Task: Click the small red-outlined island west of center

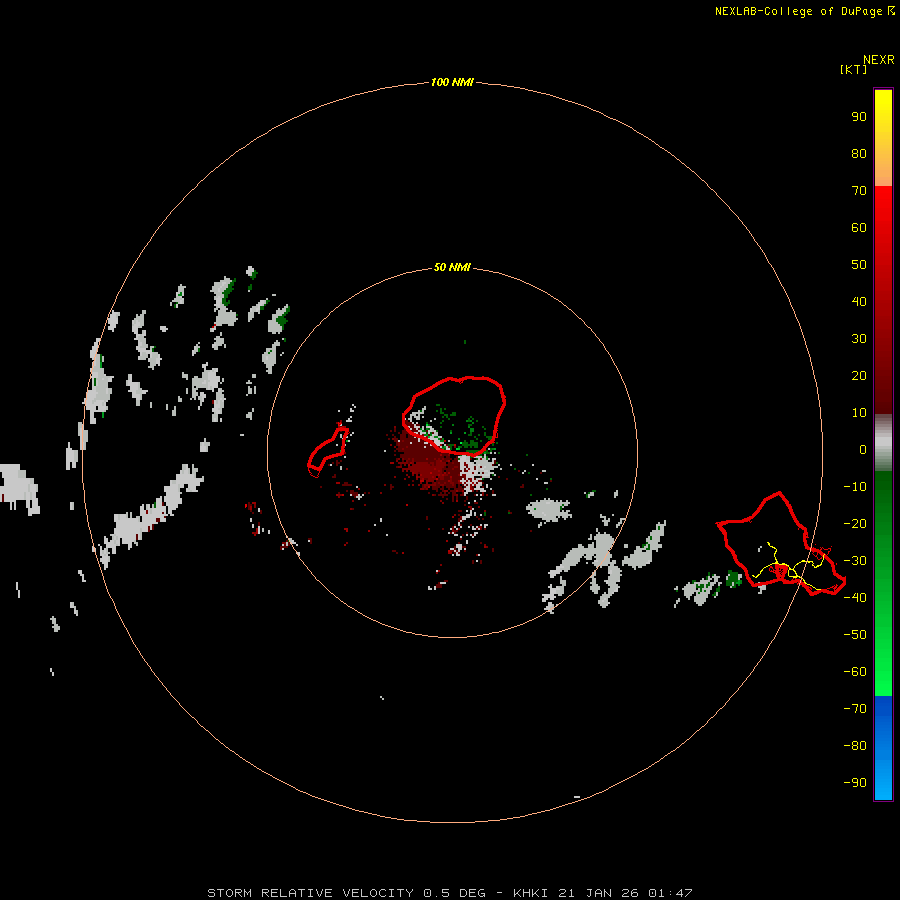Action: click(328, 452)
